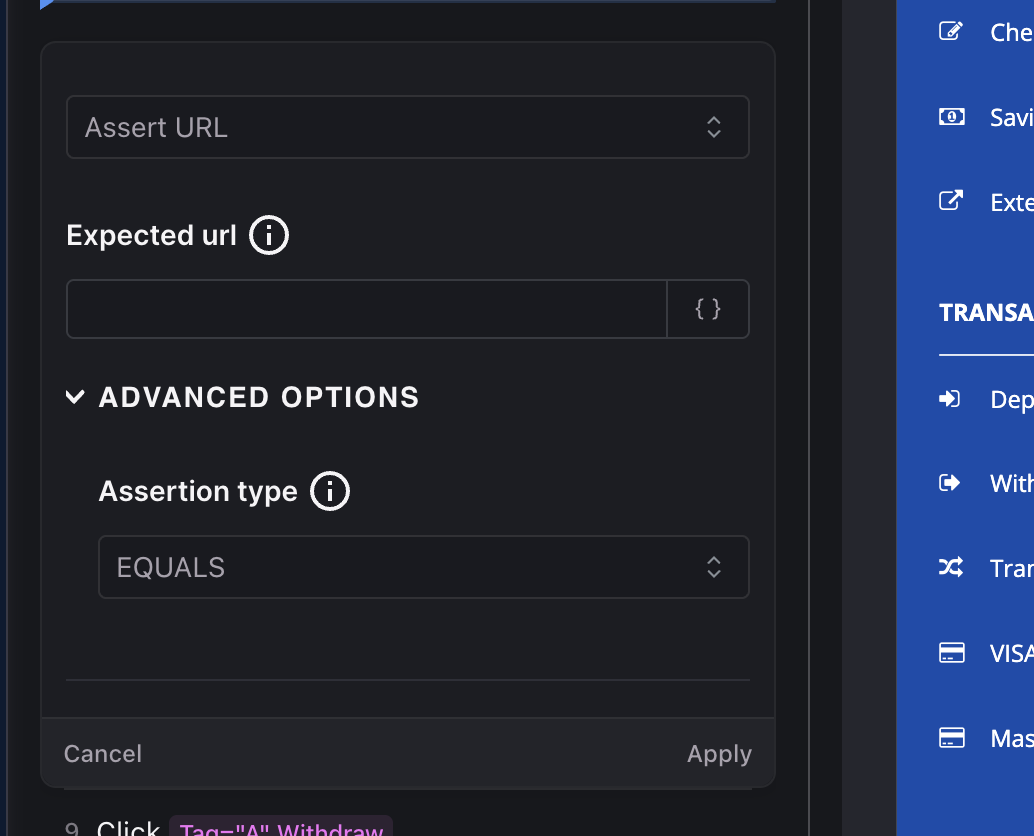Click the Savings money bill icon
The height and width of the screenshot is (836, 1034).
[x=950, y=116]
